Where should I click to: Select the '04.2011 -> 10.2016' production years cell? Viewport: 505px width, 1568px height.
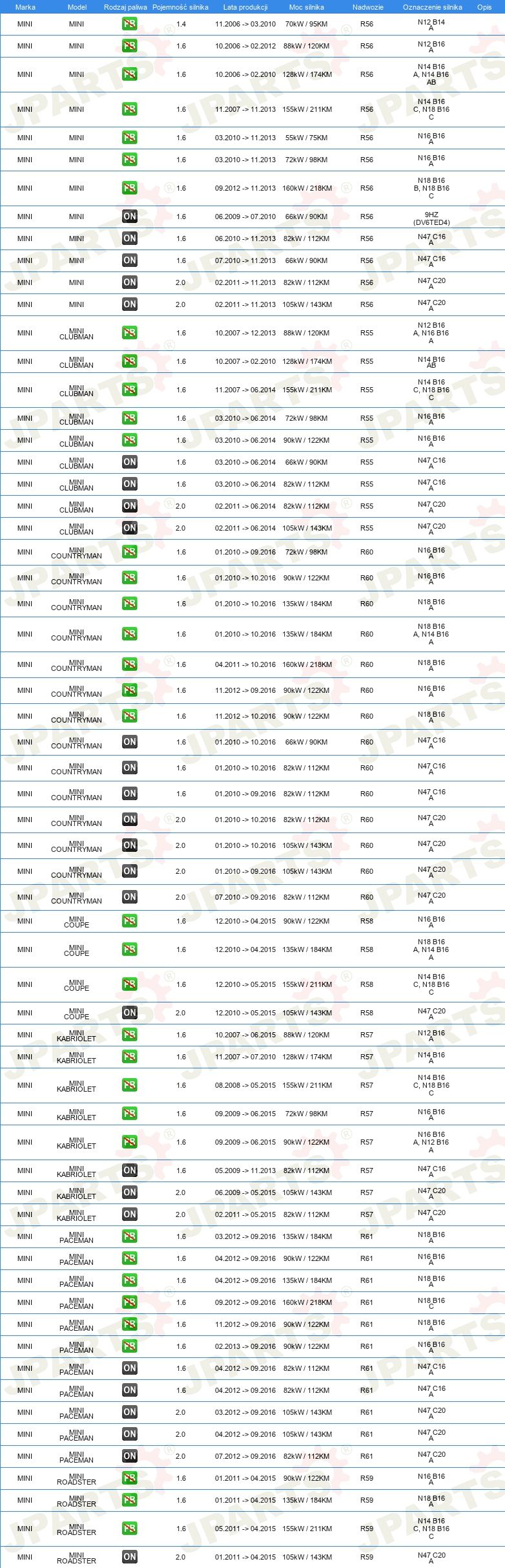click(245, 664)
